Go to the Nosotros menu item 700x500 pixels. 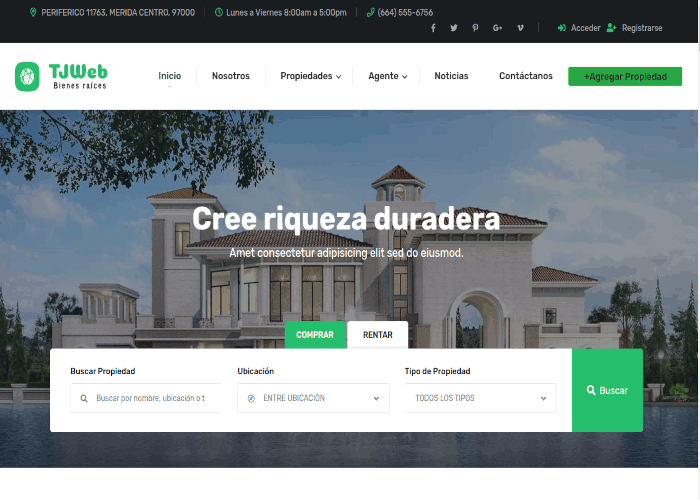coord(231,76)
